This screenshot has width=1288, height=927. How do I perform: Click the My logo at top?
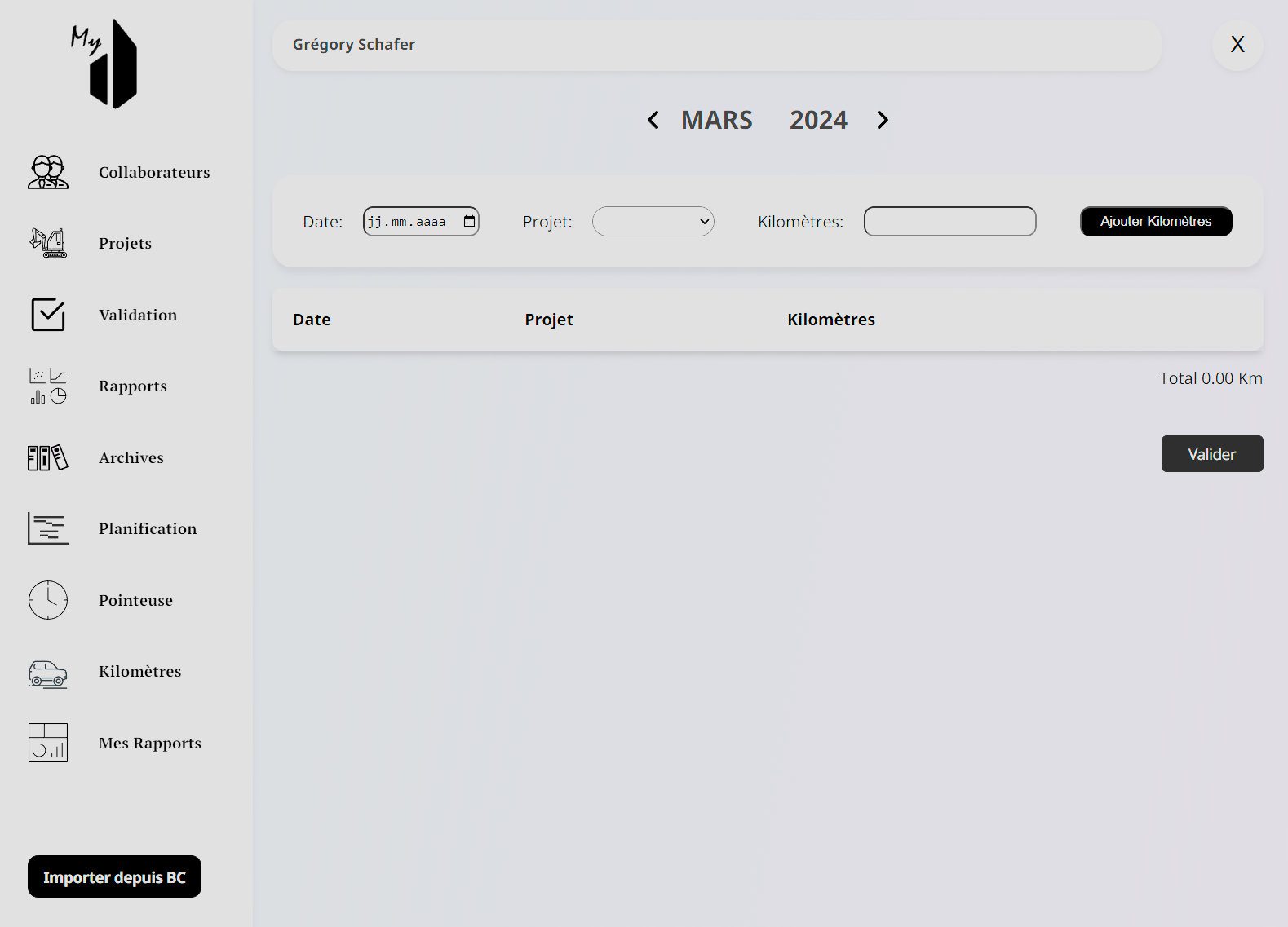pos(104,64)
